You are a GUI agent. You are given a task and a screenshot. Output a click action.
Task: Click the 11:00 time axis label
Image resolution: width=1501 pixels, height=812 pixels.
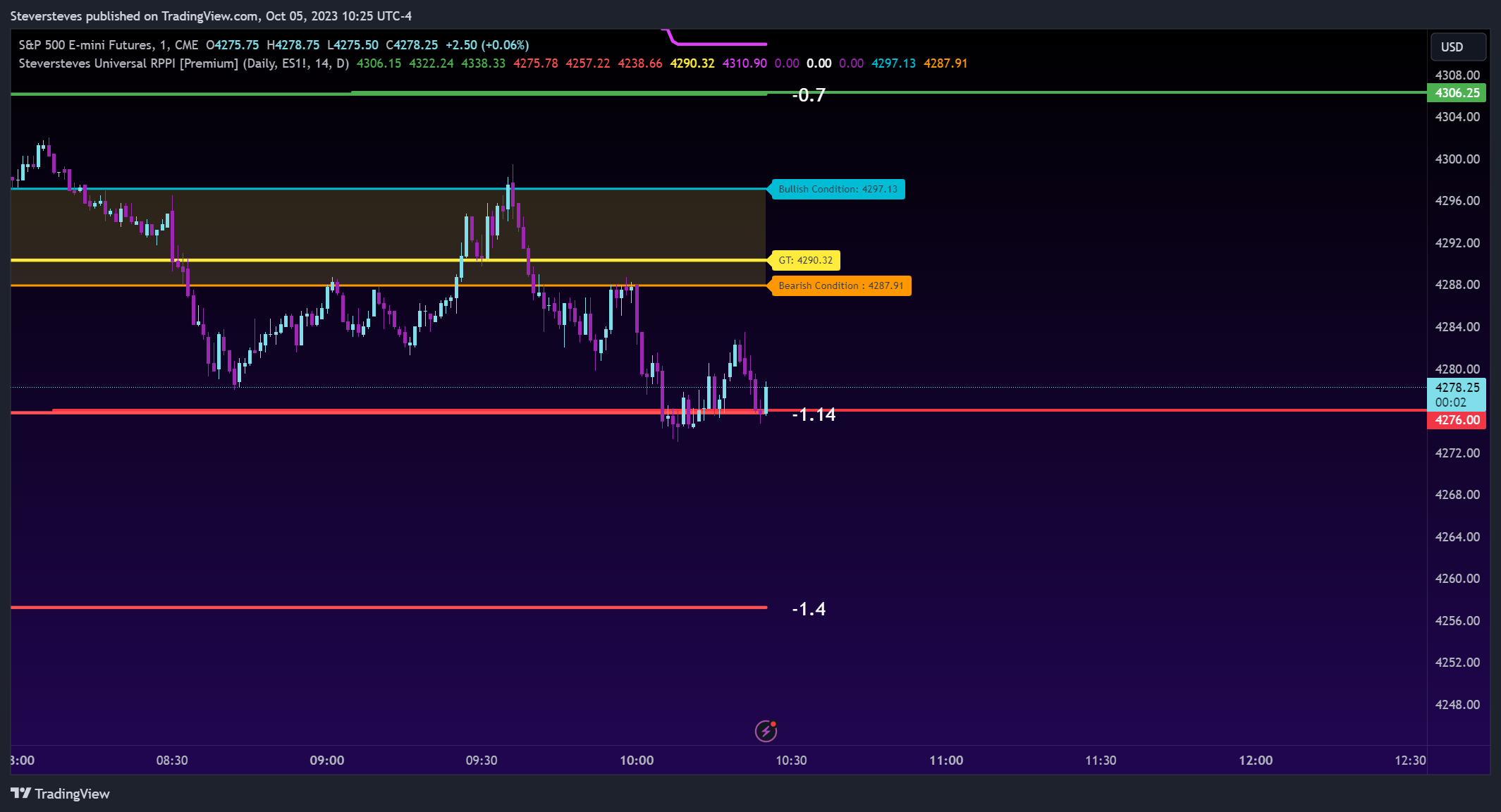(946, 761)
